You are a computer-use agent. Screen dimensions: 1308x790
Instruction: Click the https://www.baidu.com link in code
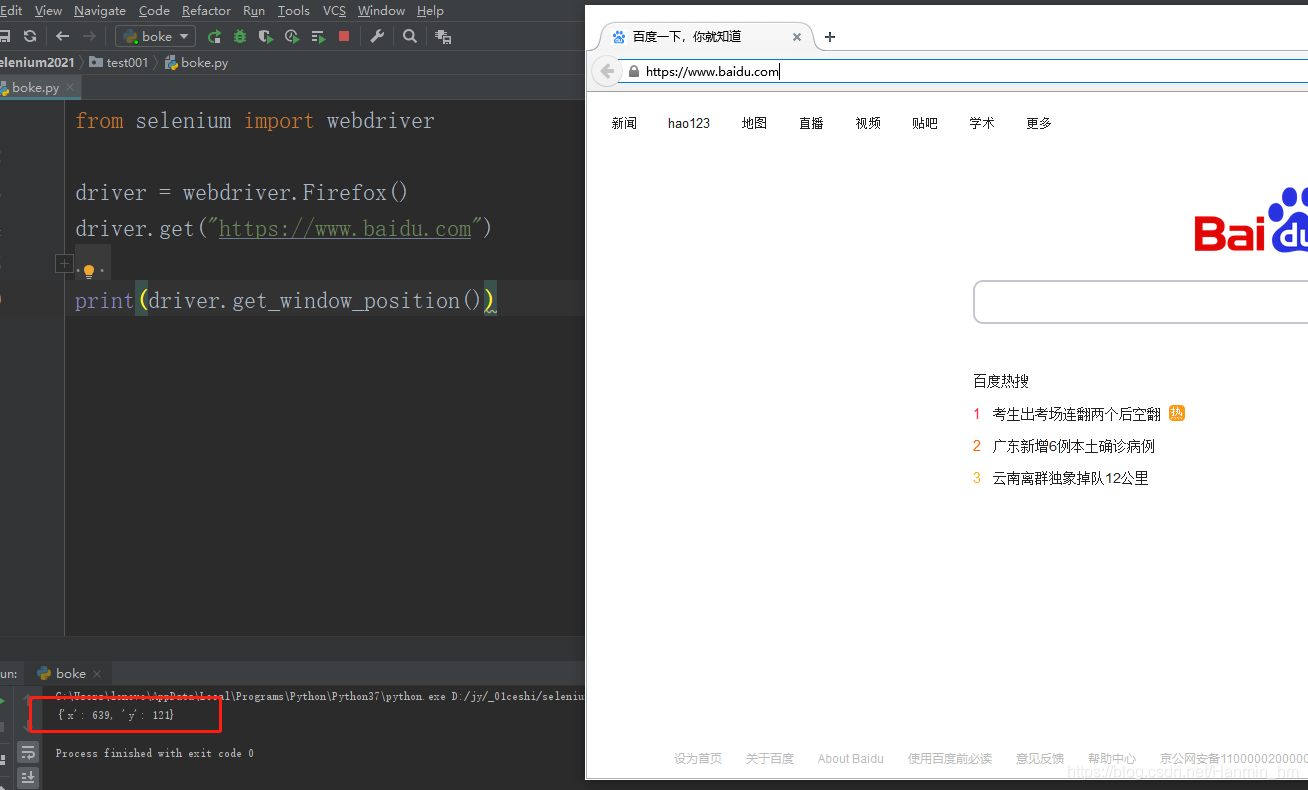tap(345, 229)
